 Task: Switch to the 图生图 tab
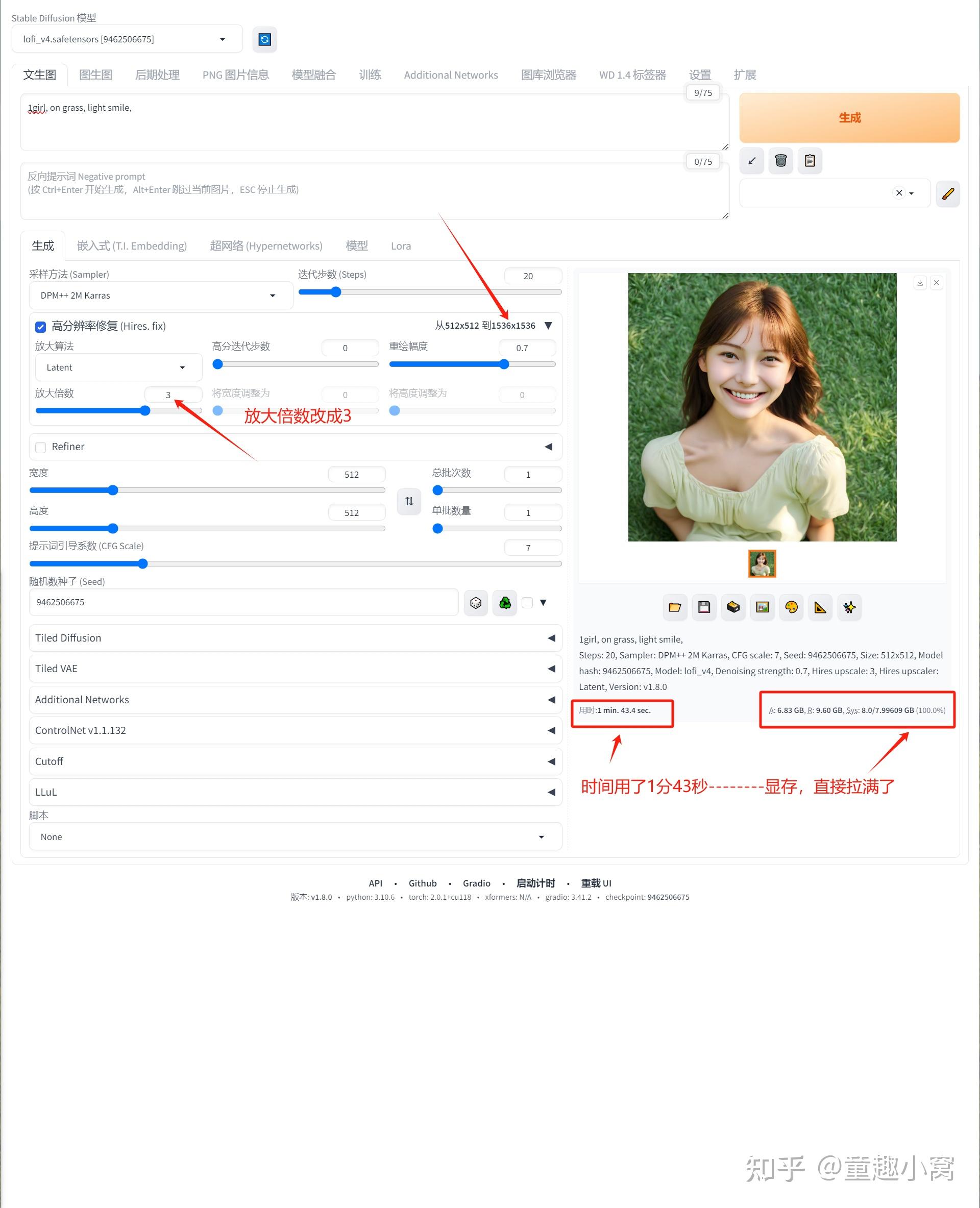[95, 74]
